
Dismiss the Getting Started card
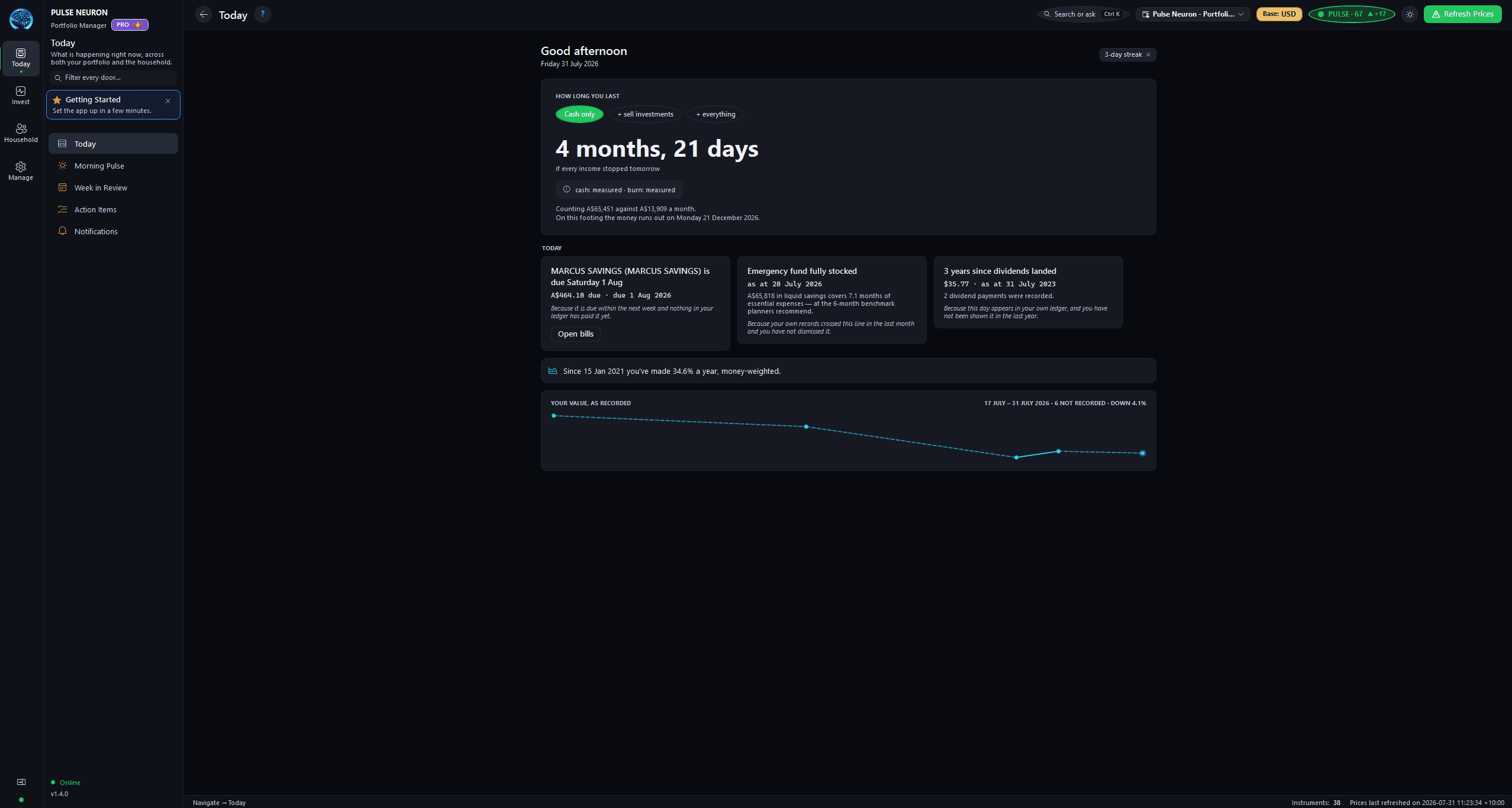(168, 101)
